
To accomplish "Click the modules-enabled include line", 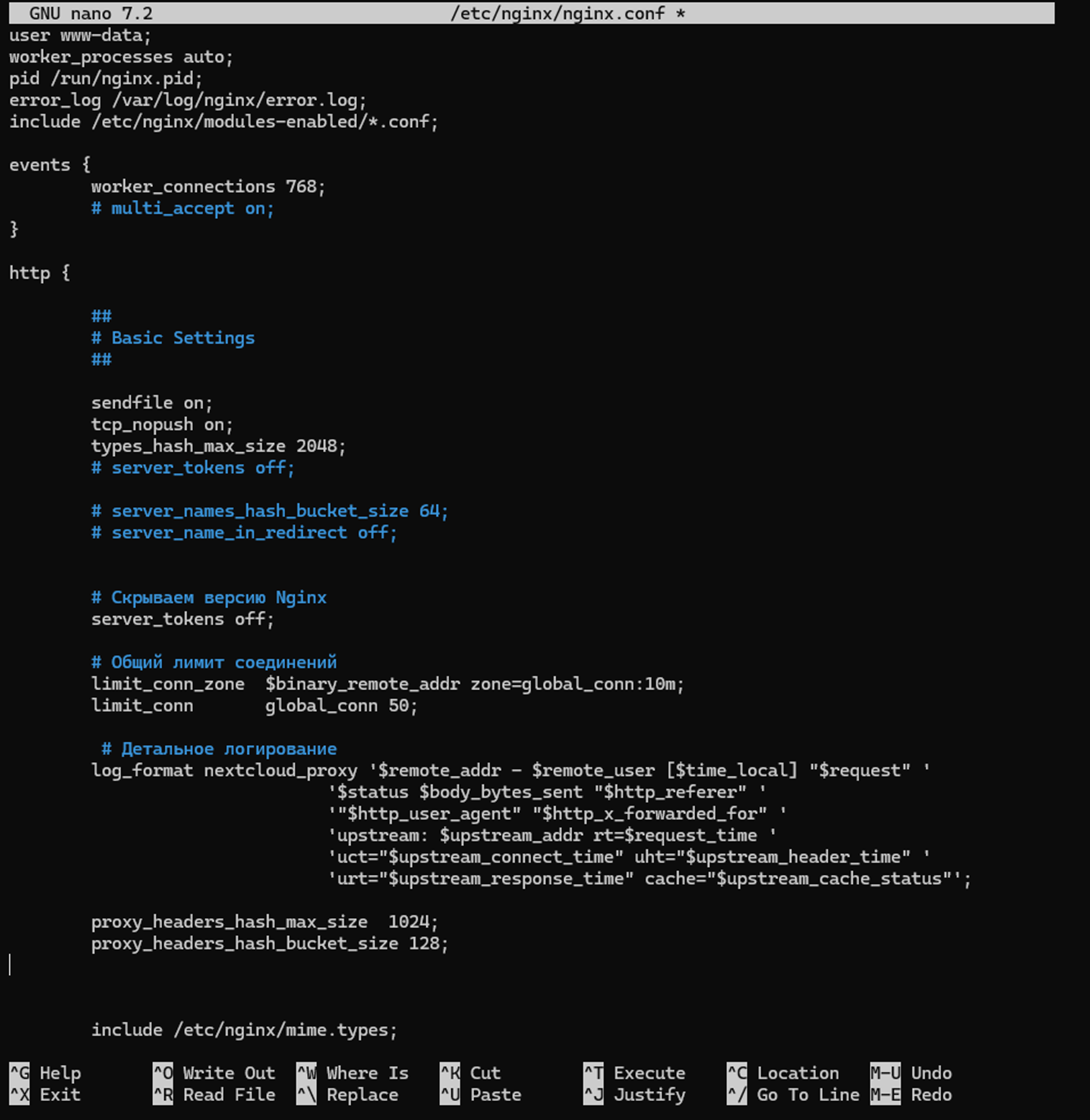I will 224,122.
